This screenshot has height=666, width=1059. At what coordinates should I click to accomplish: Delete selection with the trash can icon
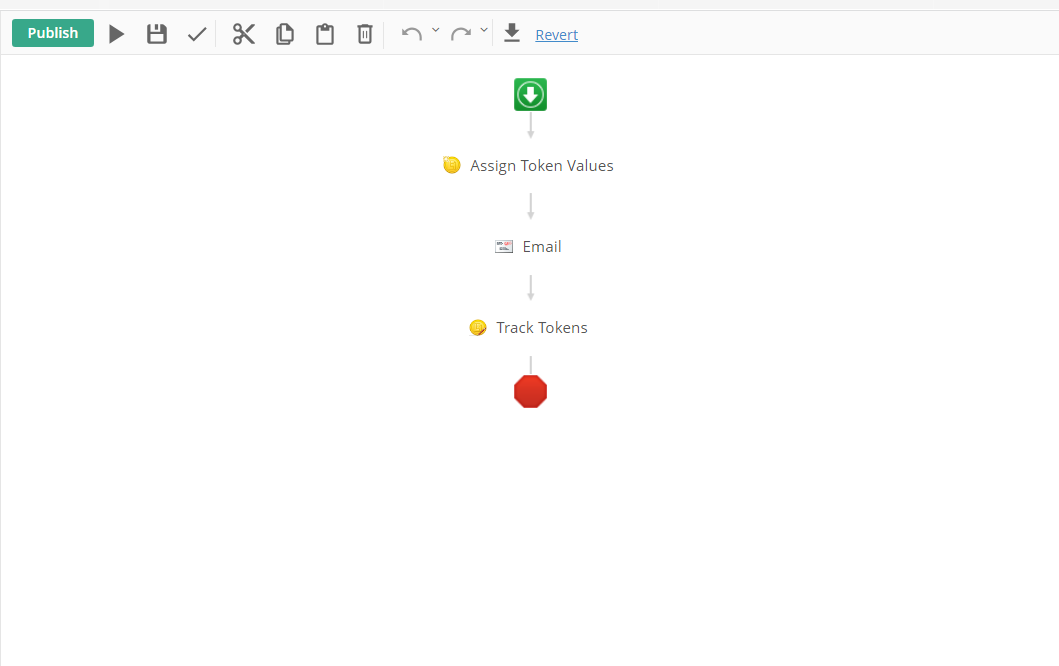[365, 34]
